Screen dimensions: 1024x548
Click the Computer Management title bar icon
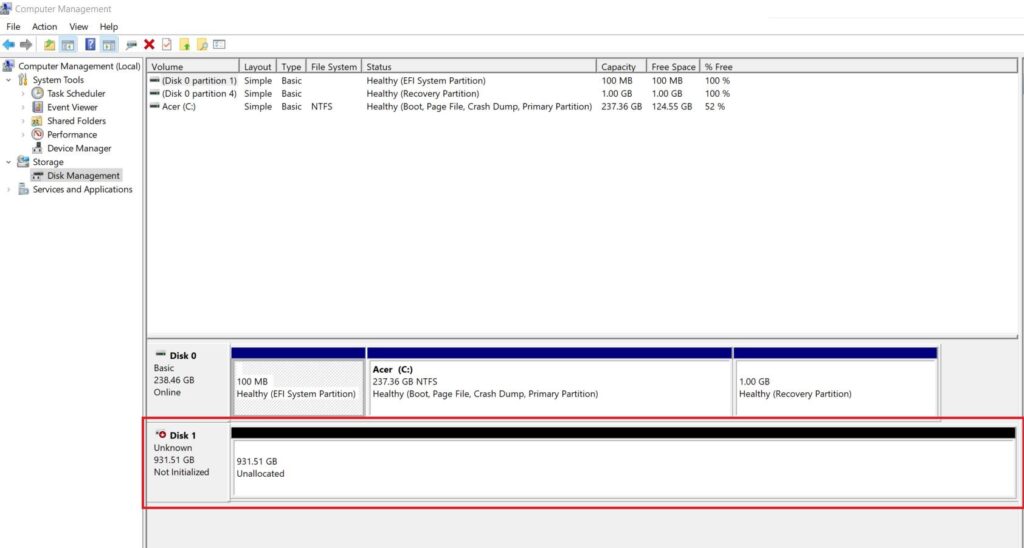click(x=7, y=8)
